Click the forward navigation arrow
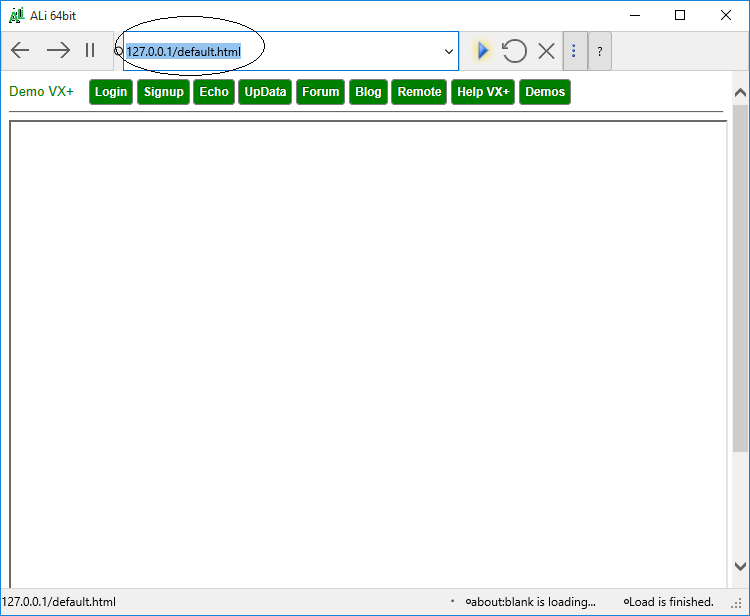 (x=58, y=50)
